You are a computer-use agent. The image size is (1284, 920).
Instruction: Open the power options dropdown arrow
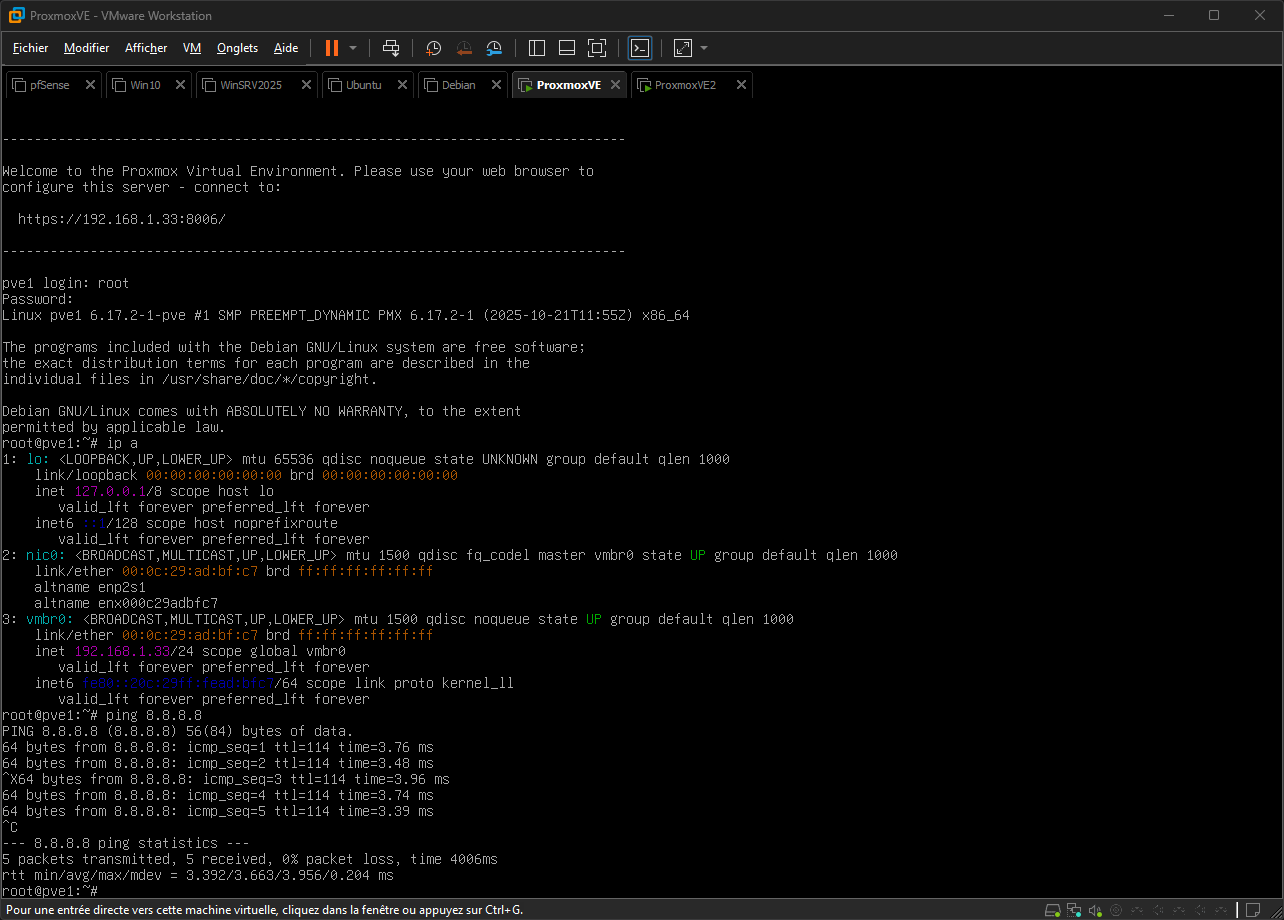point(353,48)
